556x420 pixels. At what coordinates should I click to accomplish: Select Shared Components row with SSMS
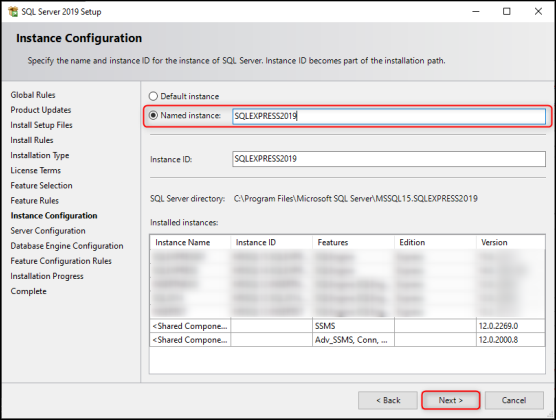348,326
